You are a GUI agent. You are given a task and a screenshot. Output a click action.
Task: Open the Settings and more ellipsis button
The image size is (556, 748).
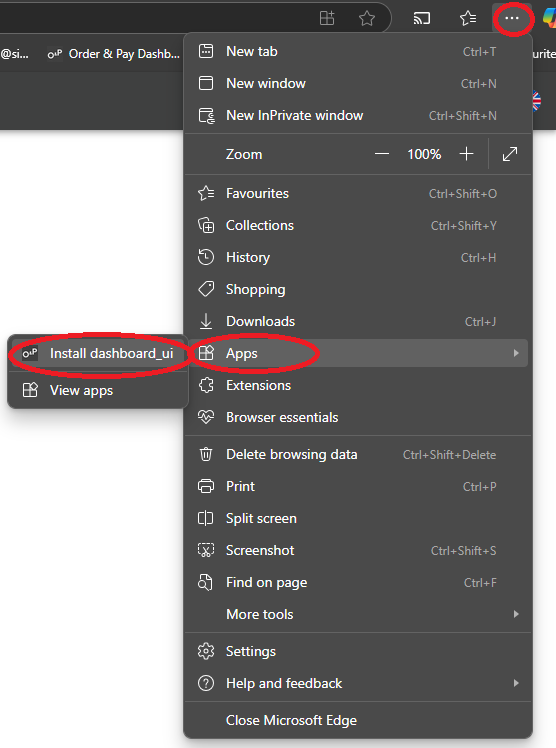coord(512,18)
